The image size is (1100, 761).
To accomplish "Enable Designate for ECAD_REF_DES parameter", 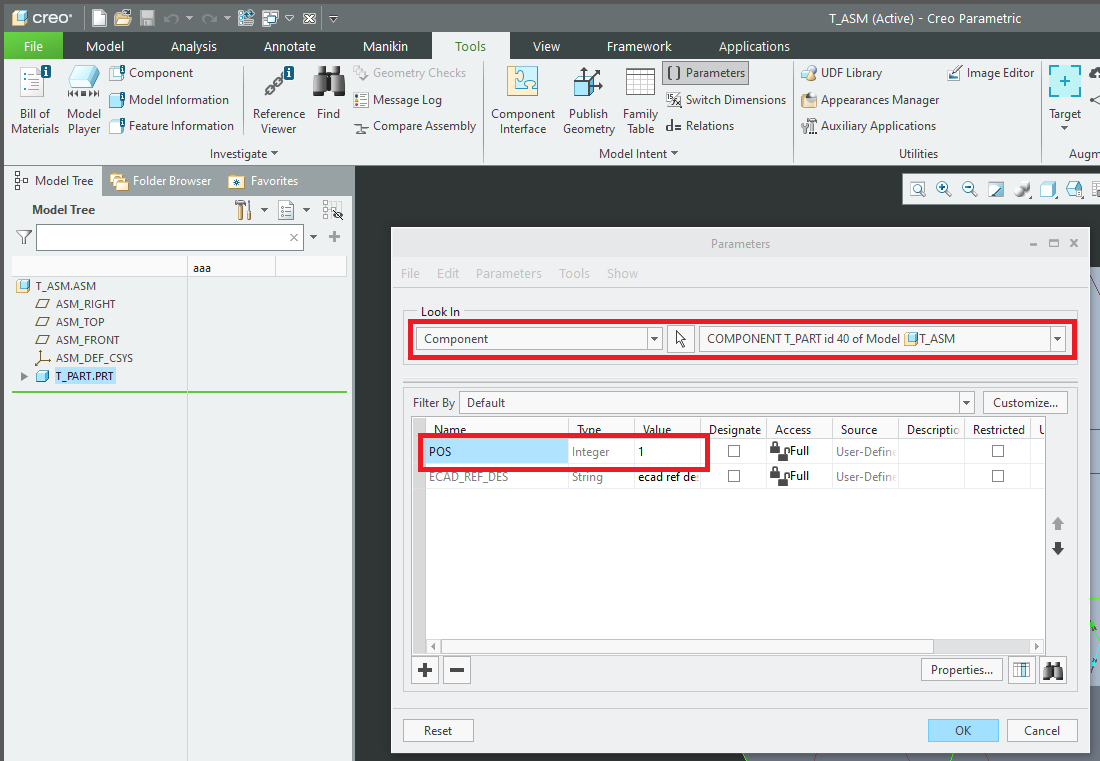I will 734,476.
